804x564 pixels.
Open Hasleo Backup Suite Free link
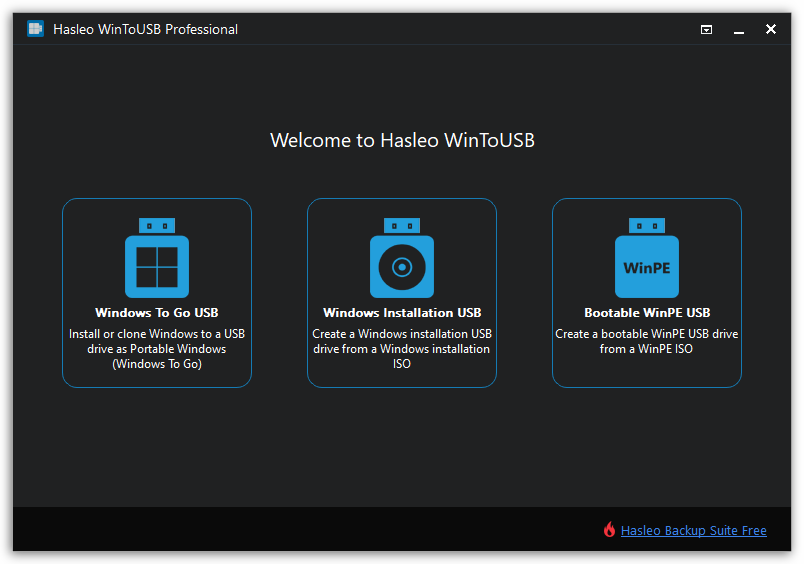tap(694, 530)
